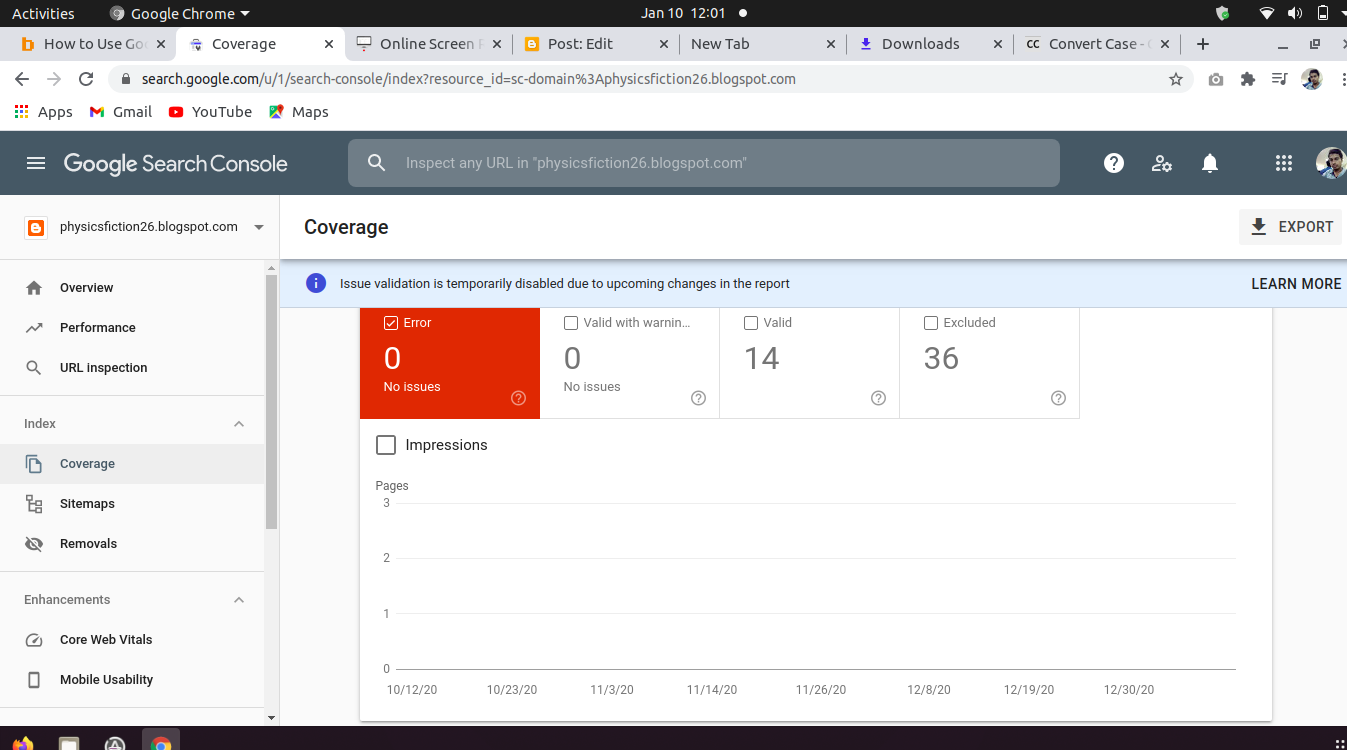Click the help icon on the Error card
Image resolution: width=1347 pixels, height=750 pixels.
518,398
